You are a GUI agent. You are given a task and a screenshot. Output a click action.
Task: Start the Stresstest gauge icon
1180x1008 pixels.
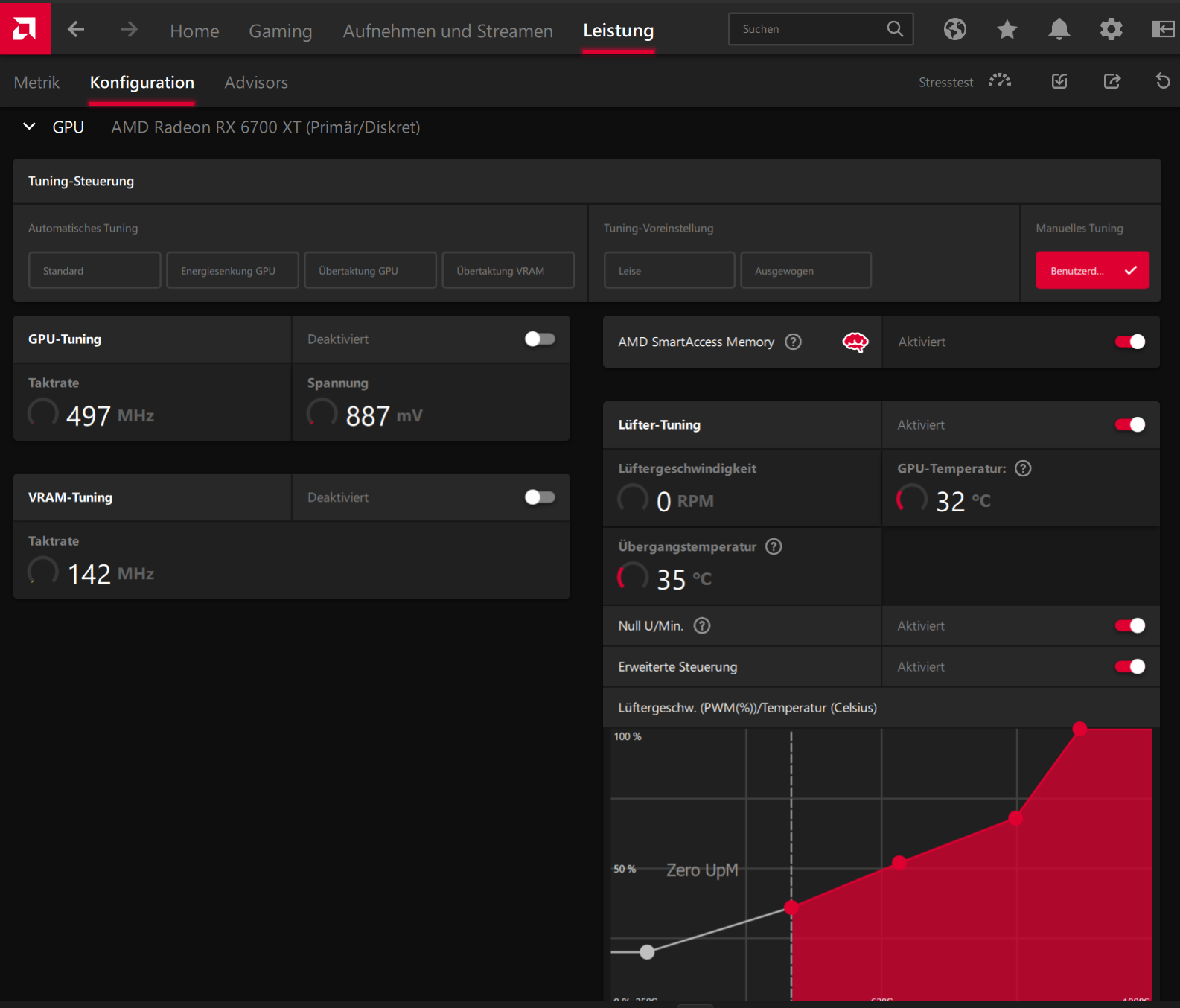(x=1000, y=80)
